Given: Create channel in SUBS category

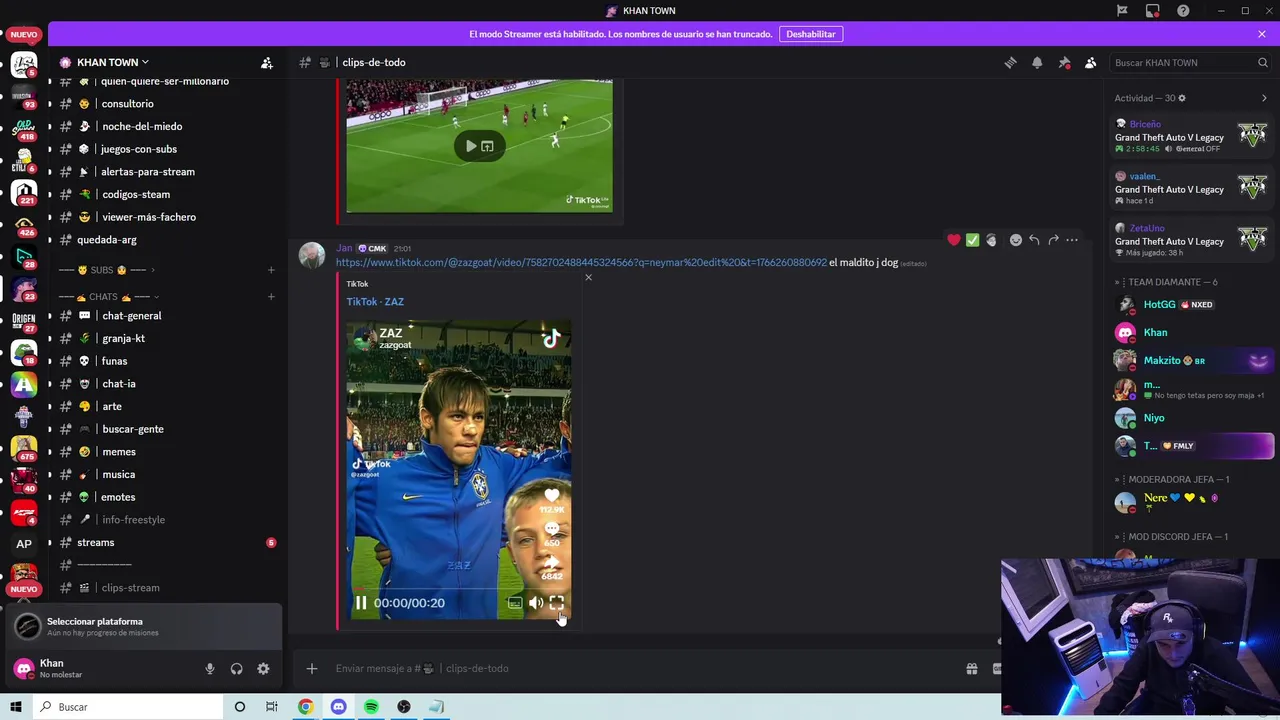Looking at the screenshot, I should [x=271, y=270].
